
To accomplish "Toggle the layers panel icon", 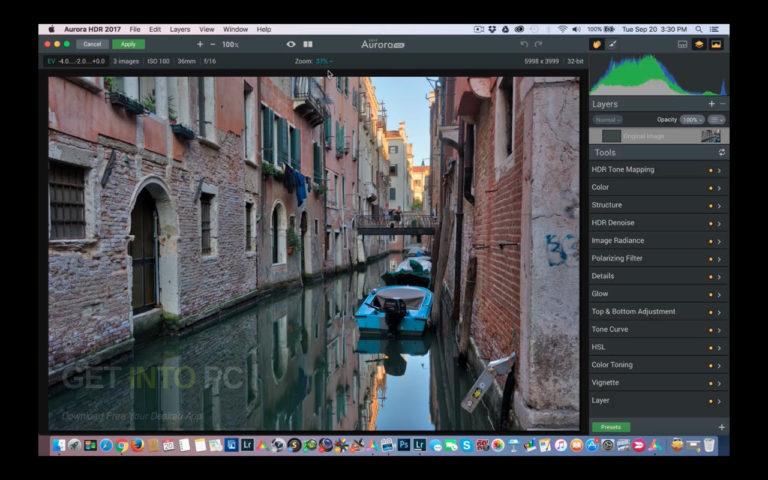I will [x=699, y=44].
